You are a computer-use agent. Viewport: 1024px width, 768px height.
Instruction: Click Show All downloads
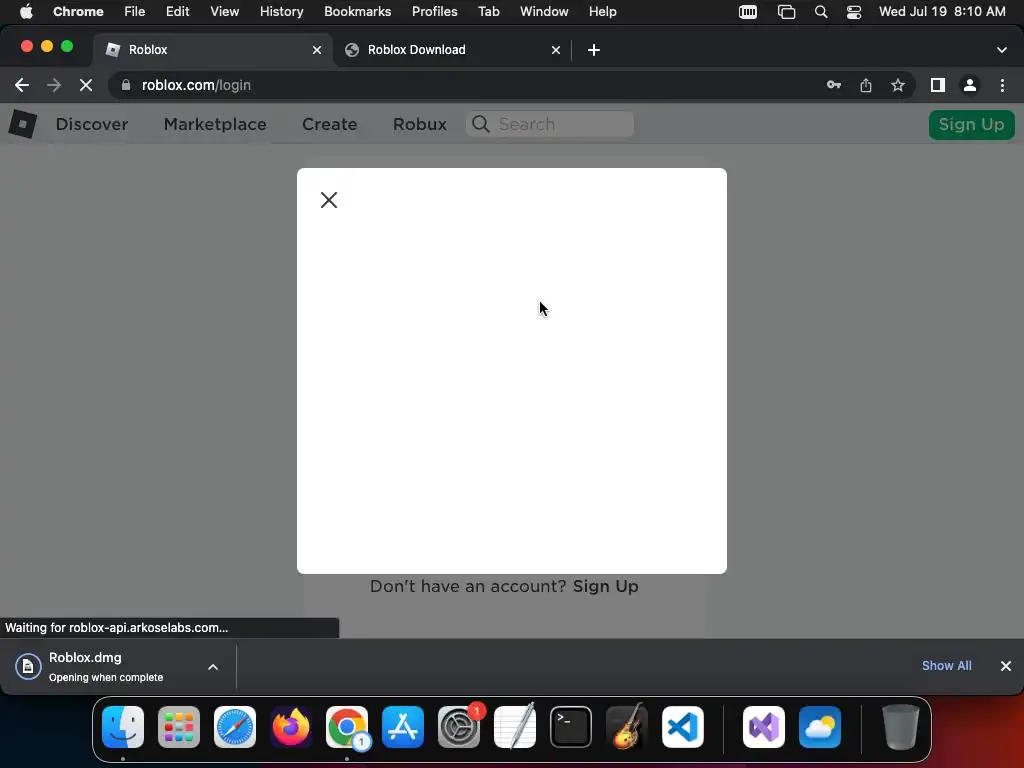point(946,665)
